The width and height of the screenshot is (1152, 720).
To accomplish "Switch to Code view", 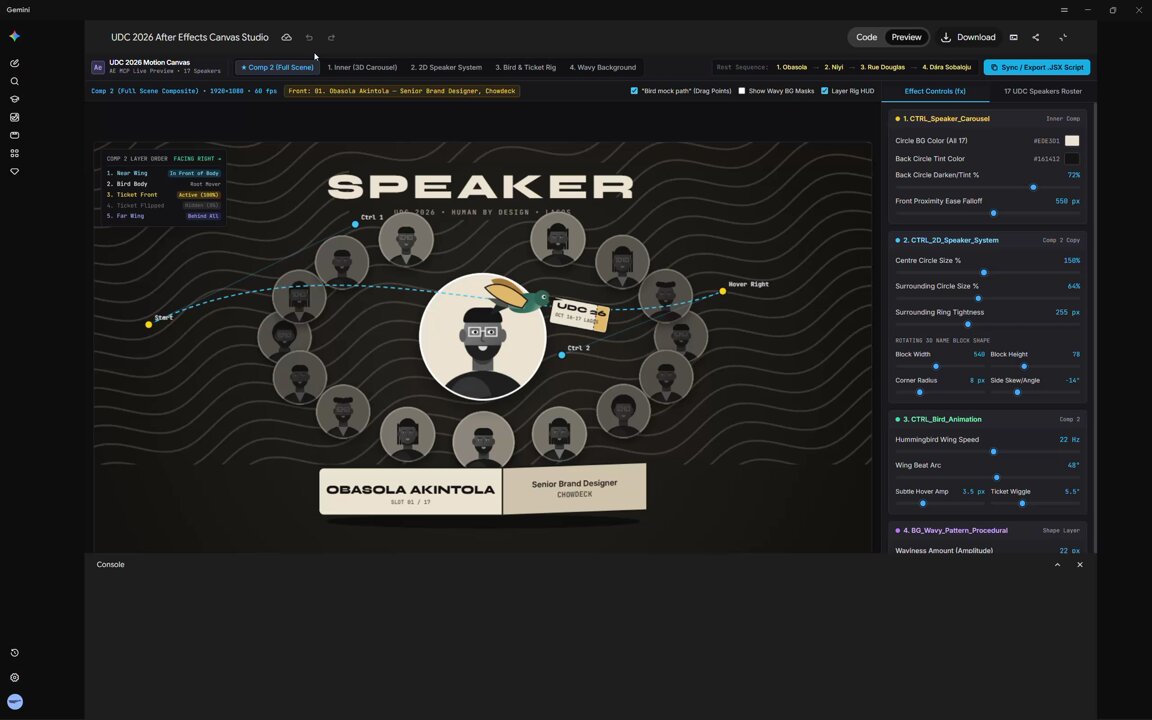I will (866, 37).
